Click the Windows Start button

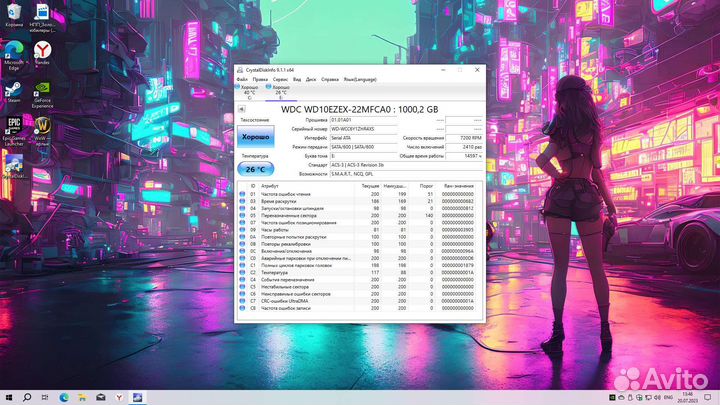(8, 397)
